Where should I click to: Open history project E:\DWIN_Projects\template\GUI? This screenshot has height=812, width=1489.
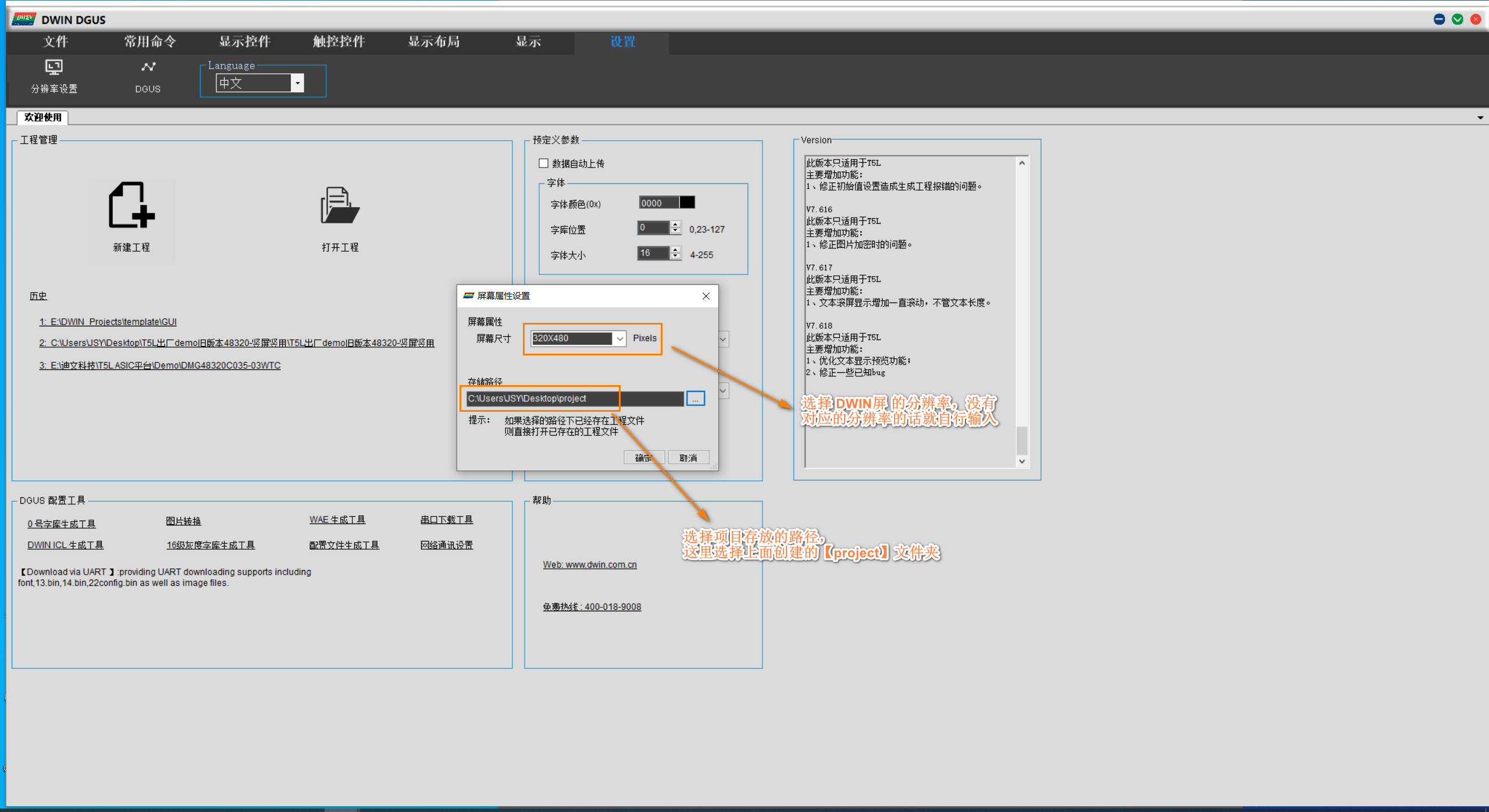click(x=108, y=322)
